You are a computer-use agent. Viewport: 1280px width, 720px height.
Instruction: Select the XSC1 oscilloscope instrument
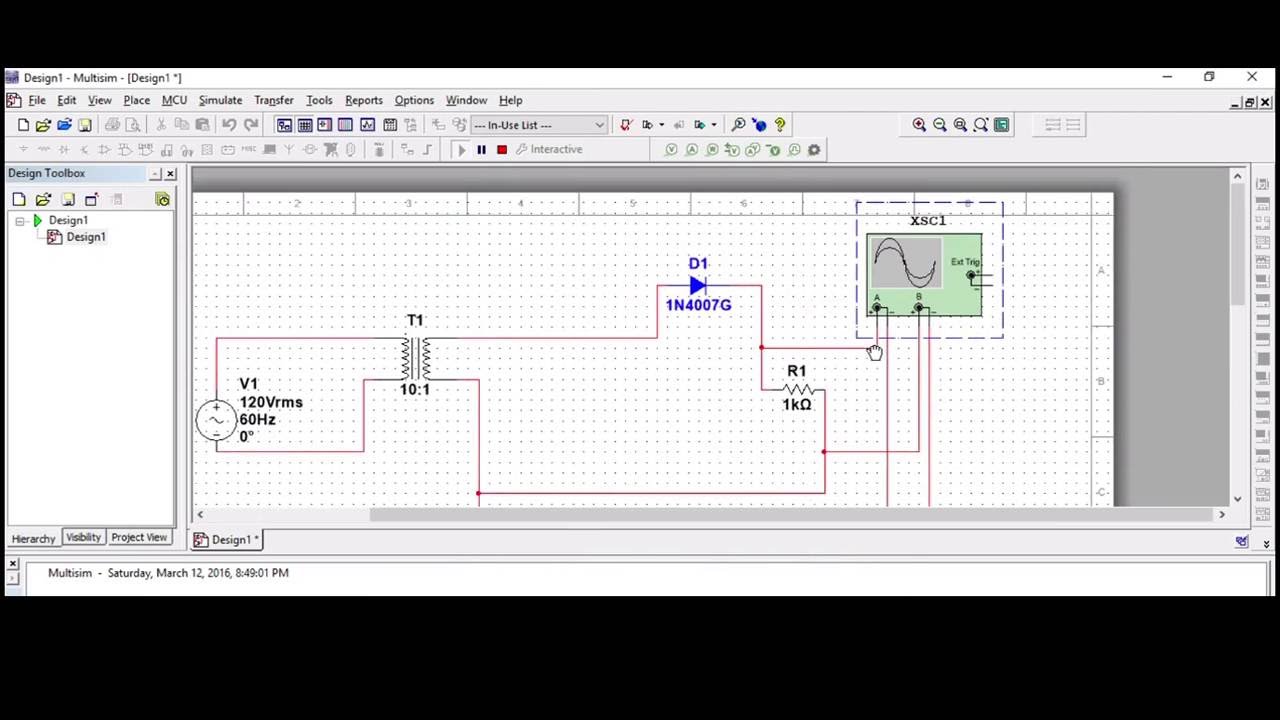[925, 275]
